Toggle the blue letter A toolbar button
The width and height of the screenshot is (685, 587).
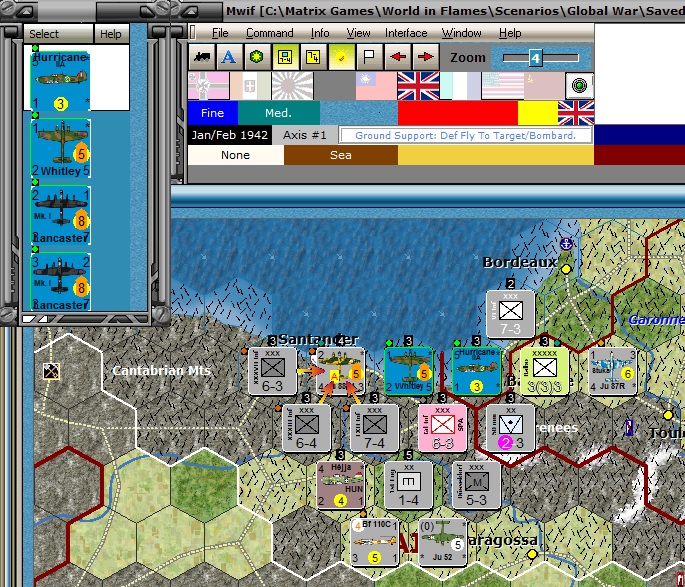(228, 57)
